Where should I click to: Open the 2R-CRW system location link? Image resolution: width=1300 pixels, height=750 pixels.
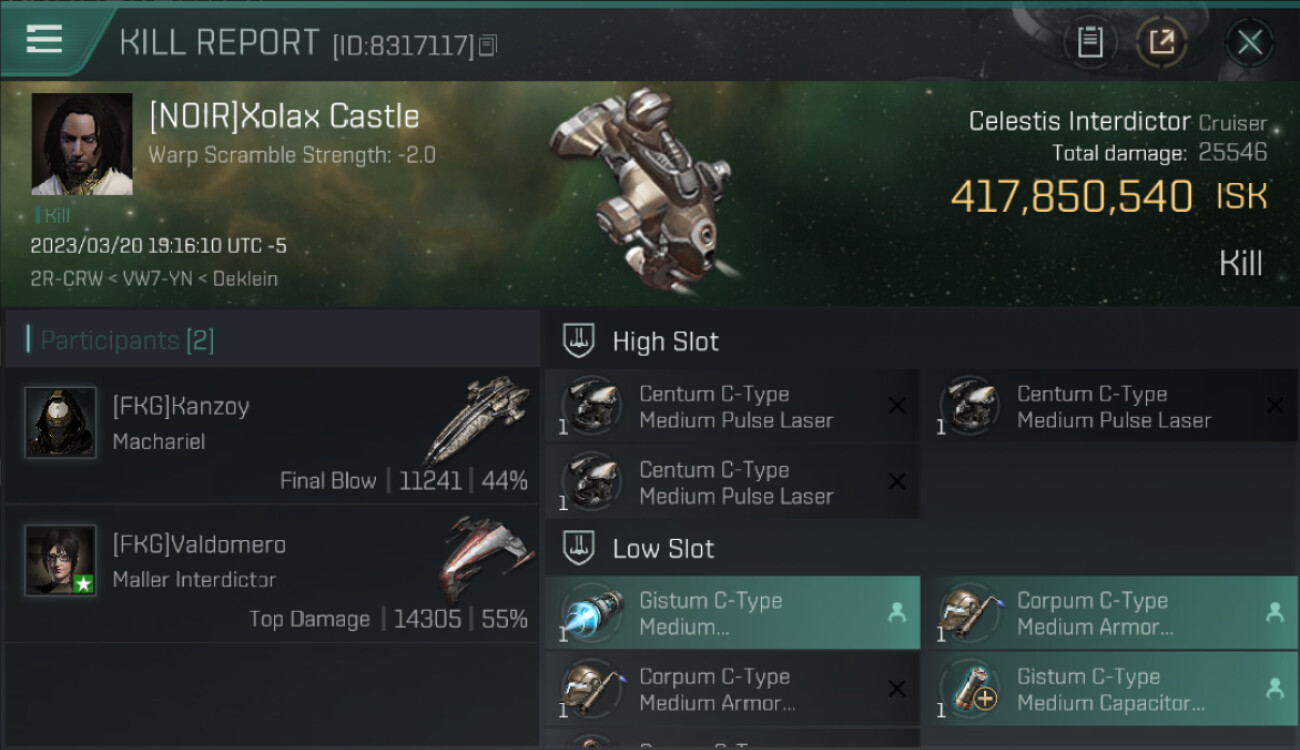pos(66,279)
